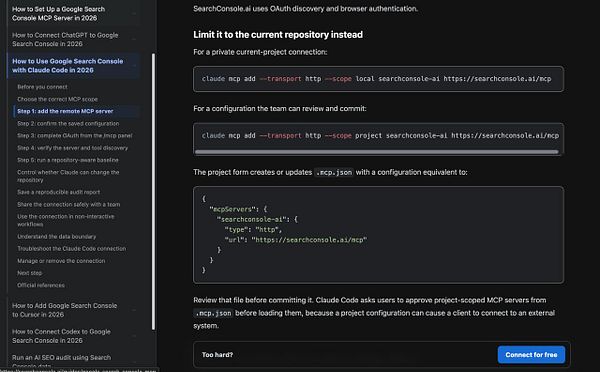Image resolution: width=600 pixels, height=372 pixels.
Task: Open 'How to Set Up a Google Search Console MCP Server' guide
Action: pos(59,13)
